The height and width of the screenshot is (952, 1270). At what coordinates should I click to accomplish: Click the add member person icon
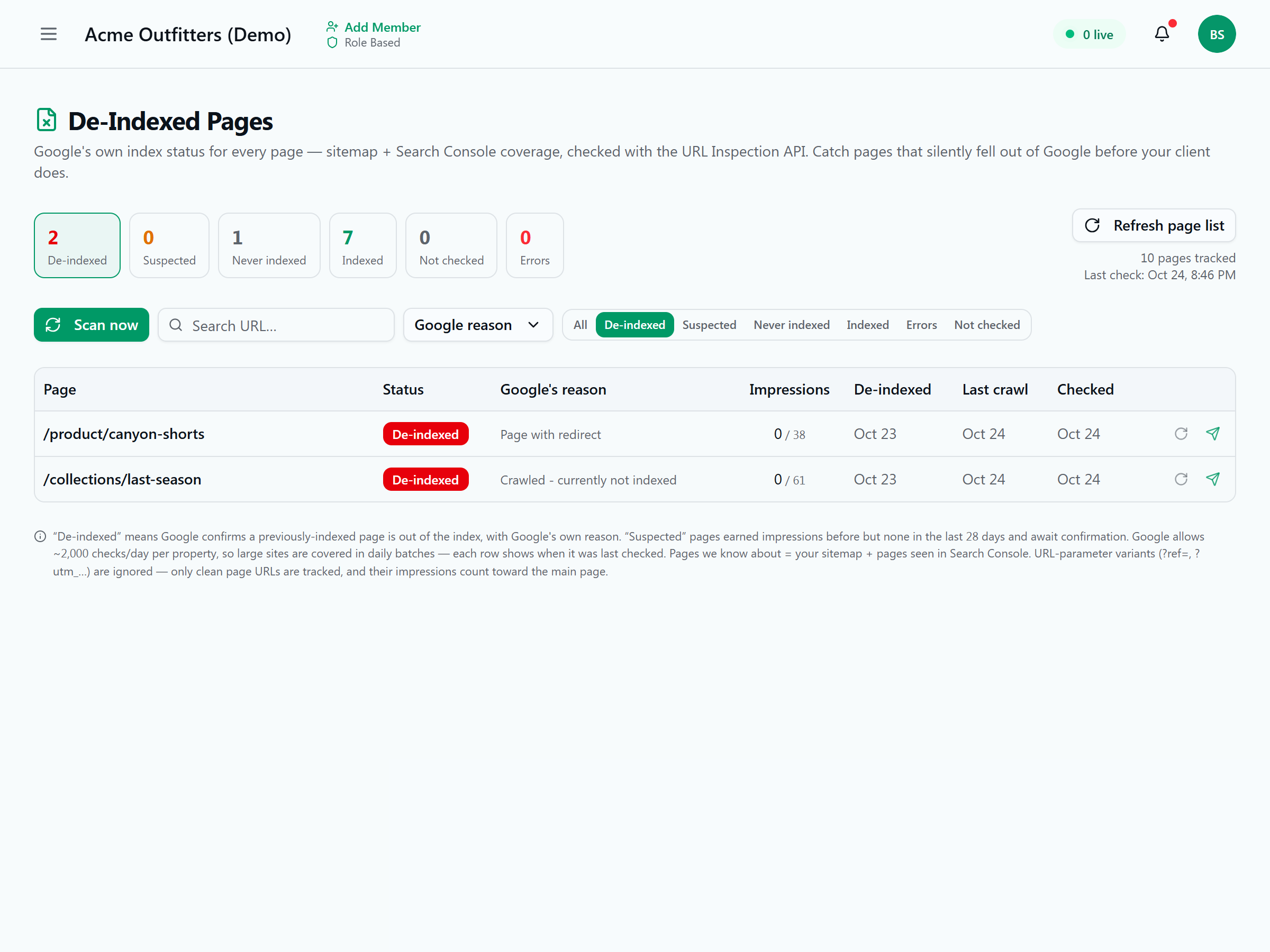tap(332, 26)
